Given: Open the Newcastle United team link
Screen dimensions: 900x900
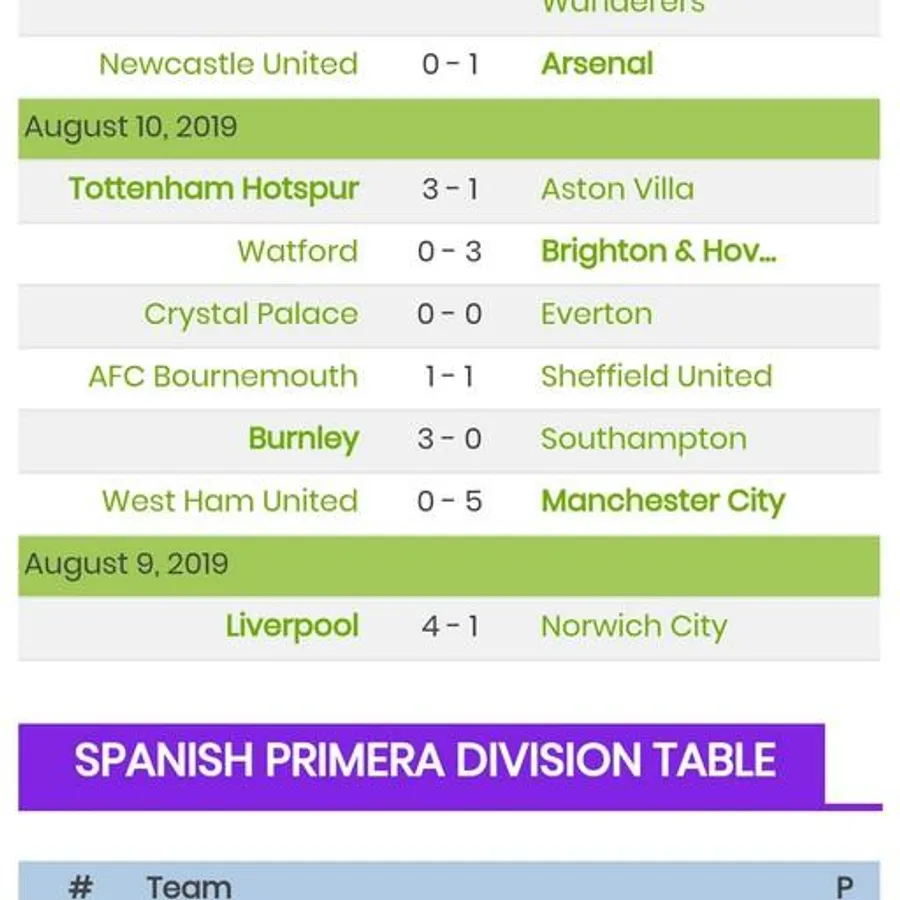Looking at the screenshot, I should 228,64.
